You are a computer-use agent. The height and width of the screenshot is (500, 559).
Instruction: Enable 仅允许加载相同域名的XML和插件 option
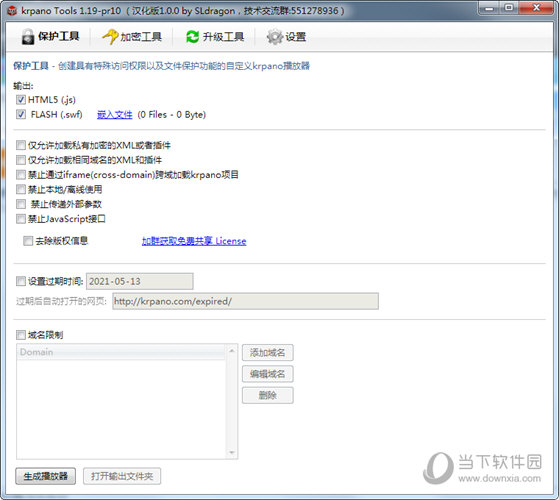click(21, 160)
